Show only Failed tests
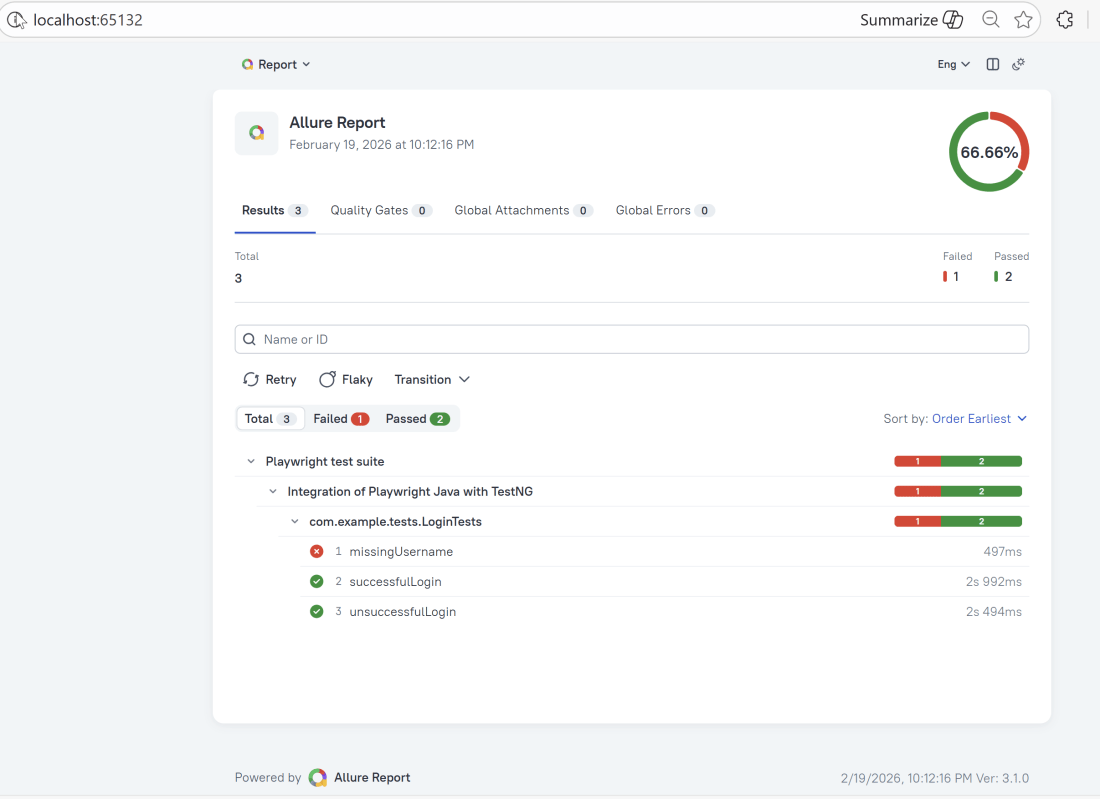Screen dimensions: 1100x799 pos(341,419)
